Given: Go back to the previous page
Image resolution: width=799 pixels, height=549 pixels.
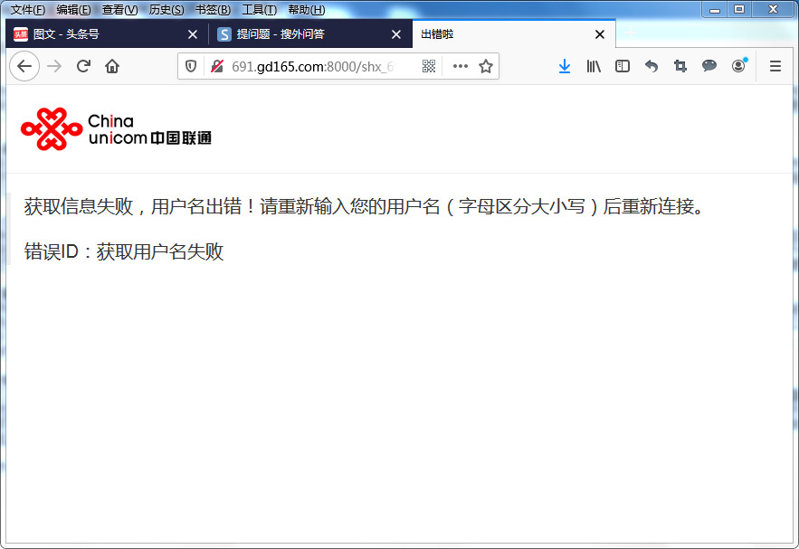Looking at the screenshot, I should point(24,66).
